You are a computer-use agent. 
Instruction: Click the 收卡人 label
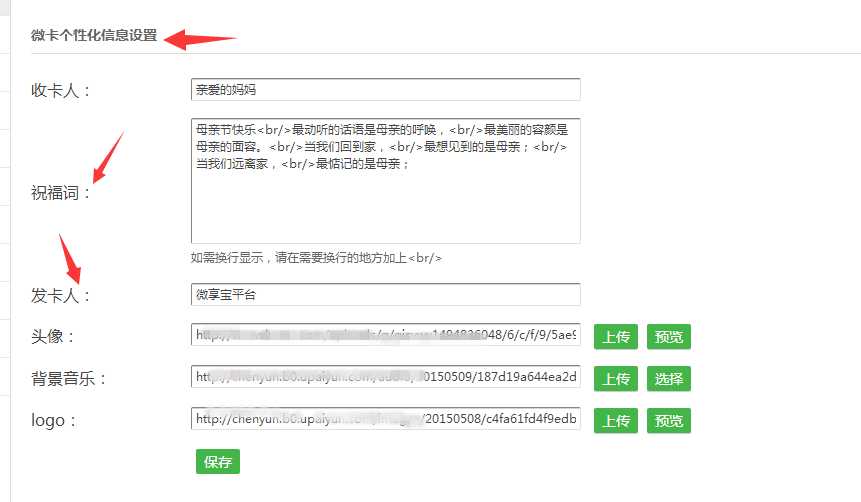(61, 91)
